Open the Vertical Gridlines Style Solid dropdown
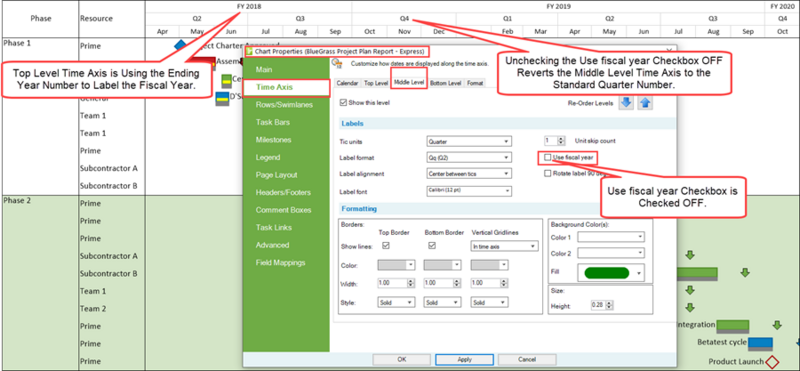Screen dimensions: 800x371 pyautogui.click(x=489, y=303)
